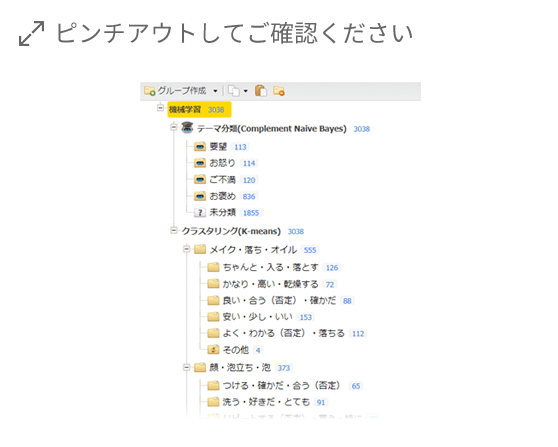Viewport: 558px width, 447px height.
Task: Click the delete group folder icon
Action: pos(279,91)
